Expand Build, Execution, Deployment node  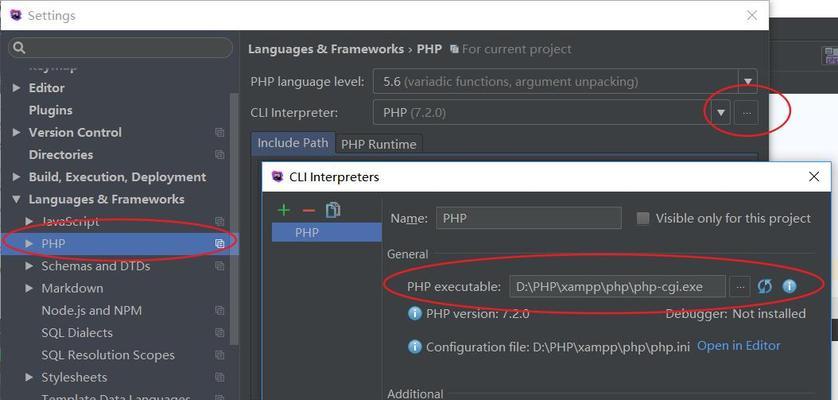17,177
